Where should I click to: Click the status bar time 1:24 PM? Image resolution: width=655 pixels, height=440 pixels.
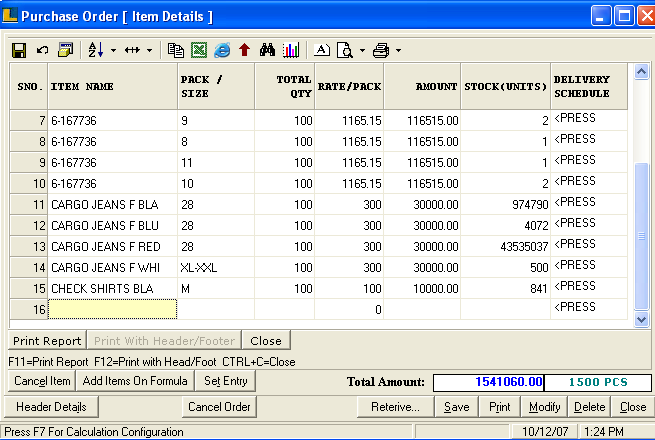coord(603,431)
